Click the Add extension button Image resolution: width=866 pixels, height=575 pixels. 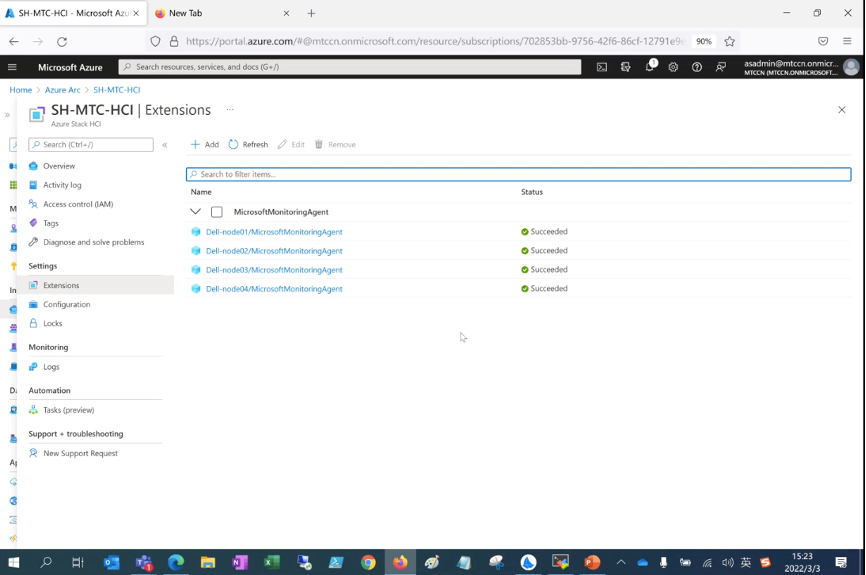tap(205, 144)
